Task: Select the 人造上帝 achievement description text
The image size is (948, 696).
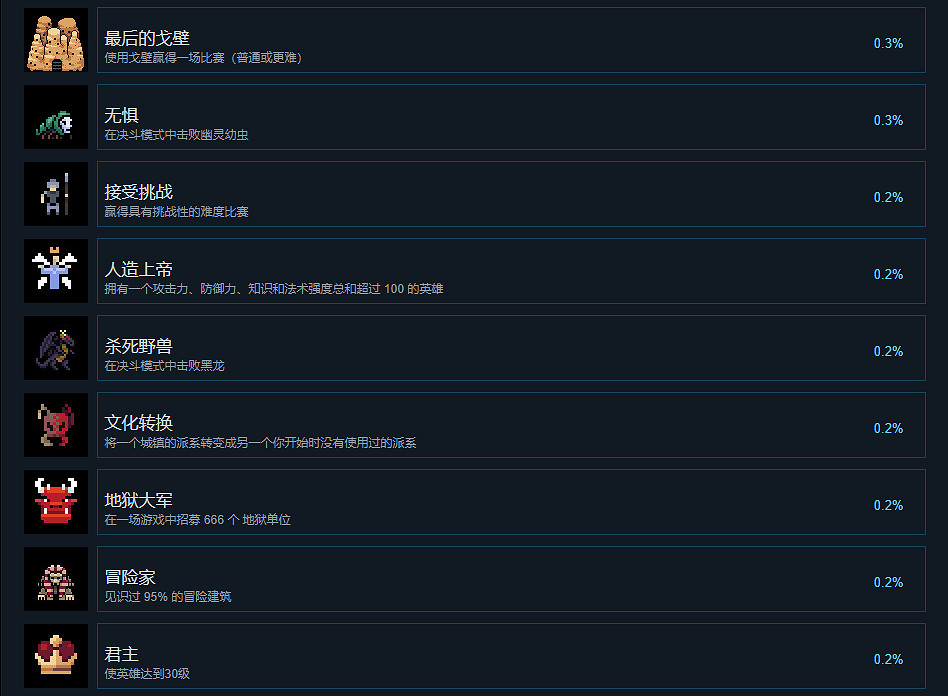Action: (274, 289)
